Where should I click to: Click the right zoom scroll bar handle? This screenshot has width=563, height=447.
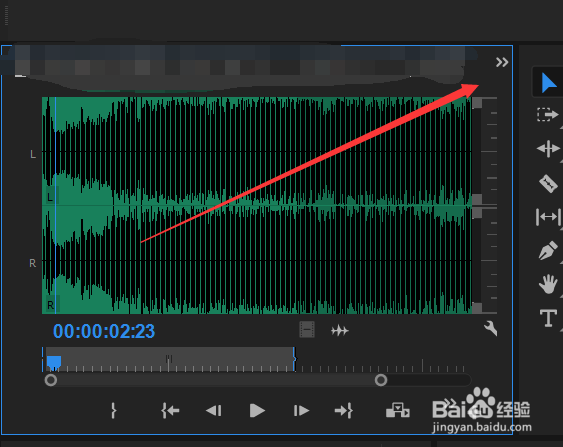tap(381, 380)
